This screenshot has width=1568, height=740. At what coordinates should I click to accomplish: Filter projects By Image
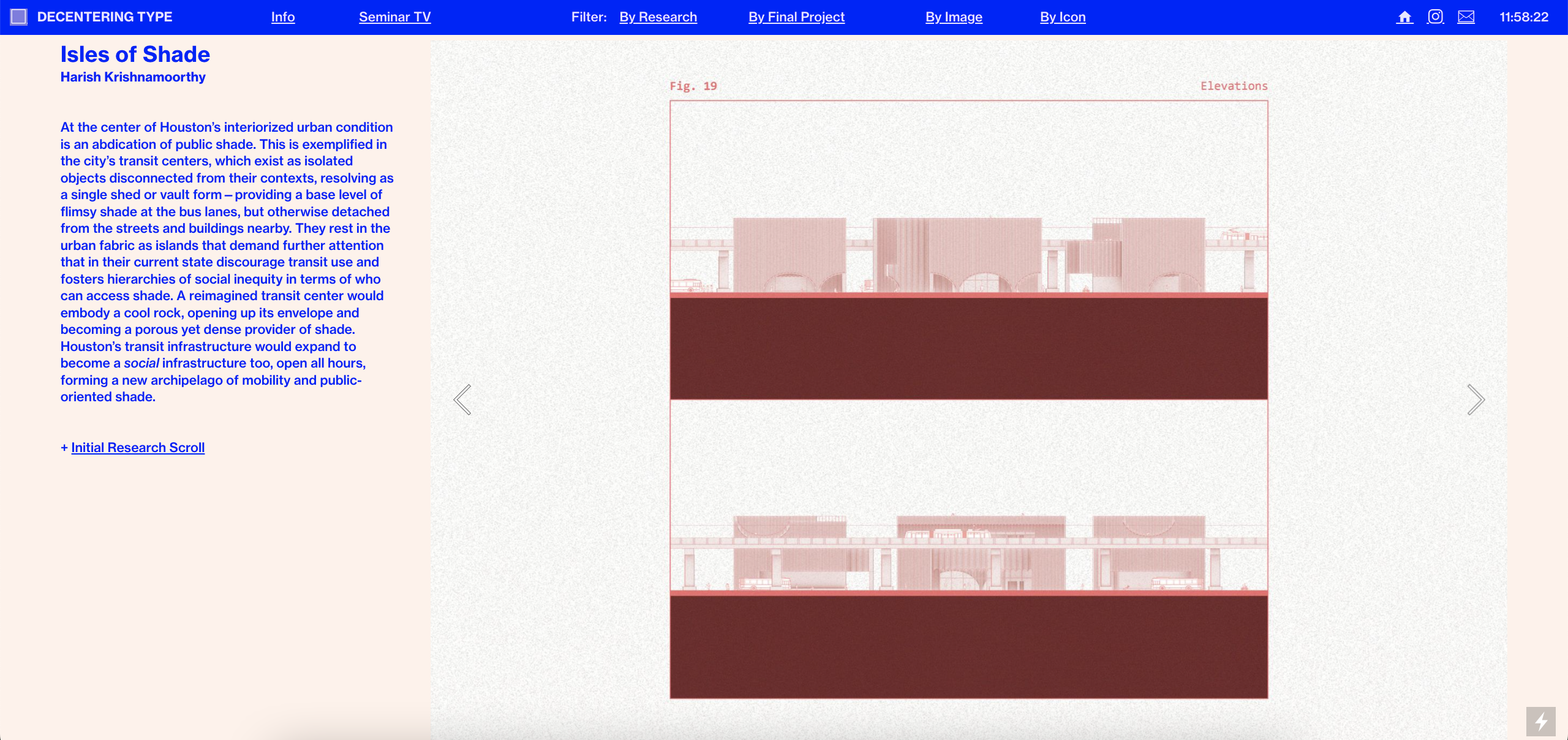point(954,17)
